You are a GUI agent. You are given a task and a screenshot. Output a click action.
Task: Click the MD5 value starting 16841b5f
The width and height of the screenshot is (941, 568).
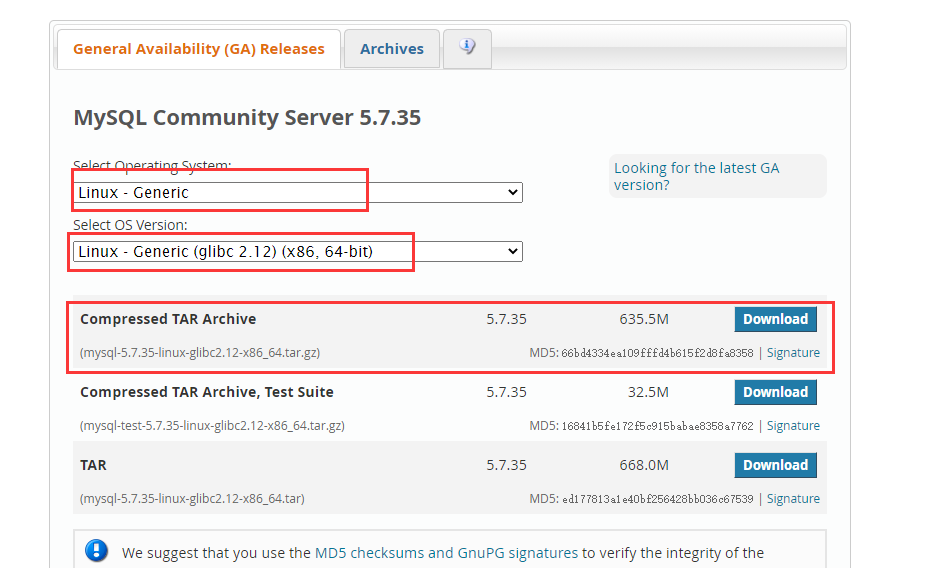657,426
